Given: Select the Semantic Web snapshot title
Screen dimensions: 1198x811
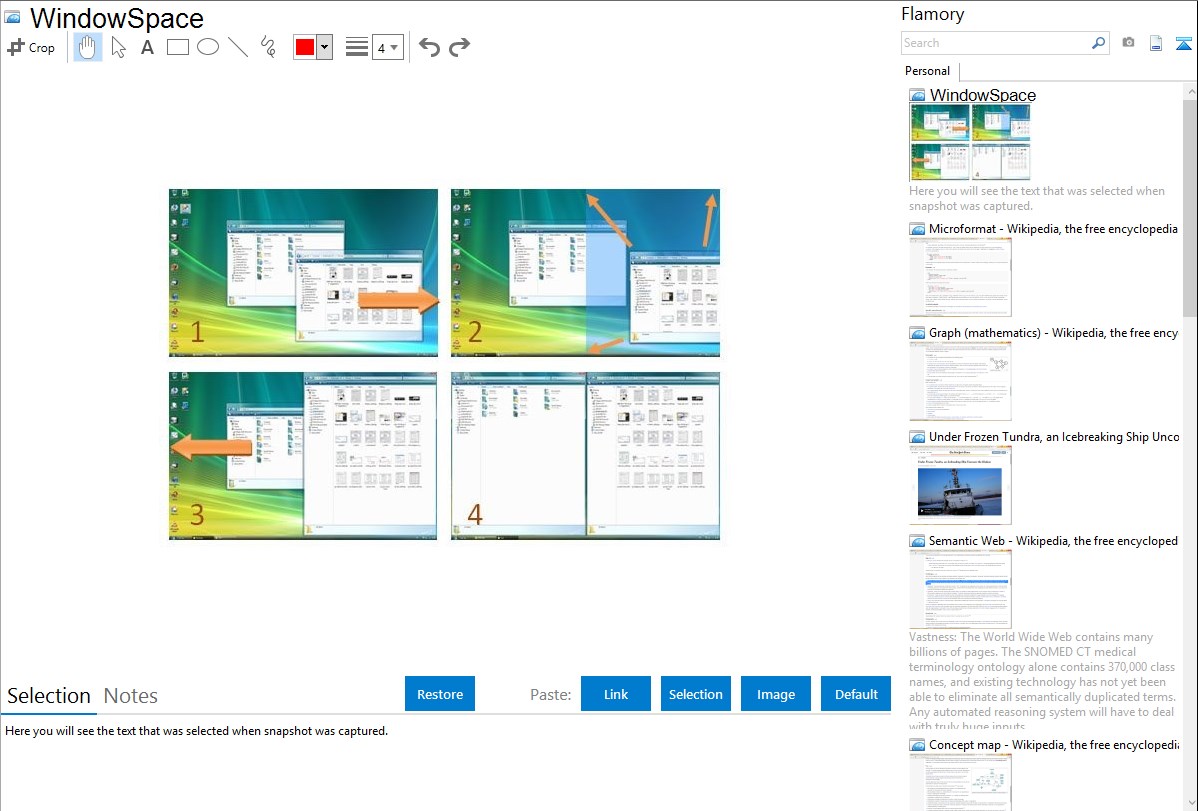Looking at the screenshot, I should click(x=1053, y=540).
